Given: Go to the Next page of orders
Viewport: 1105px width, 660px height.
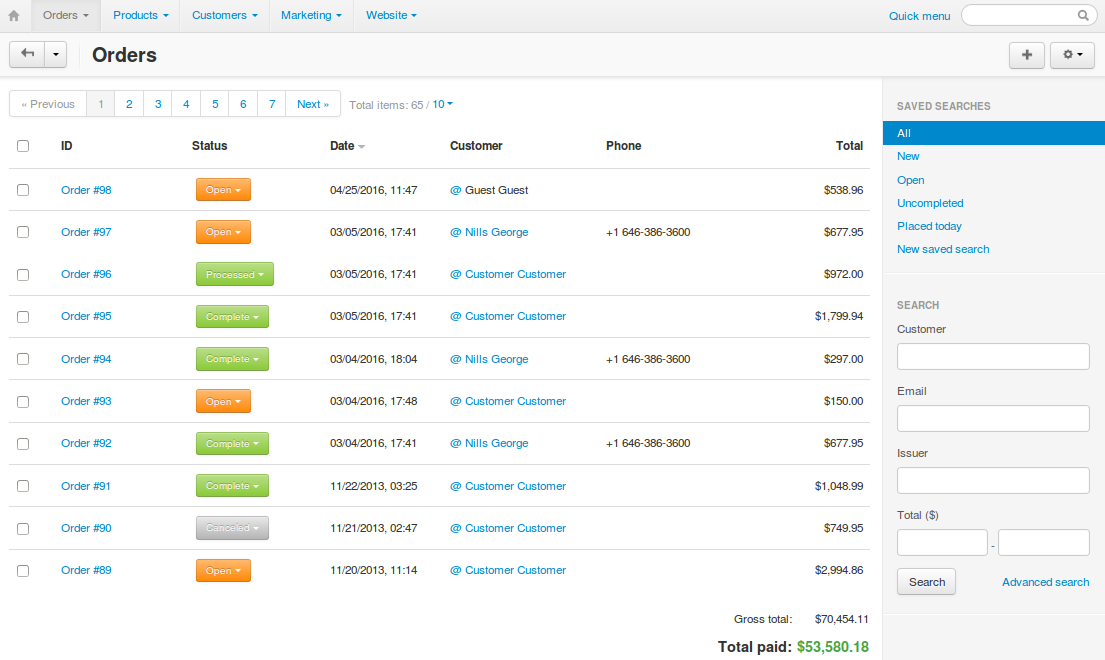Looking at the screenshot, I should point(313,104).
